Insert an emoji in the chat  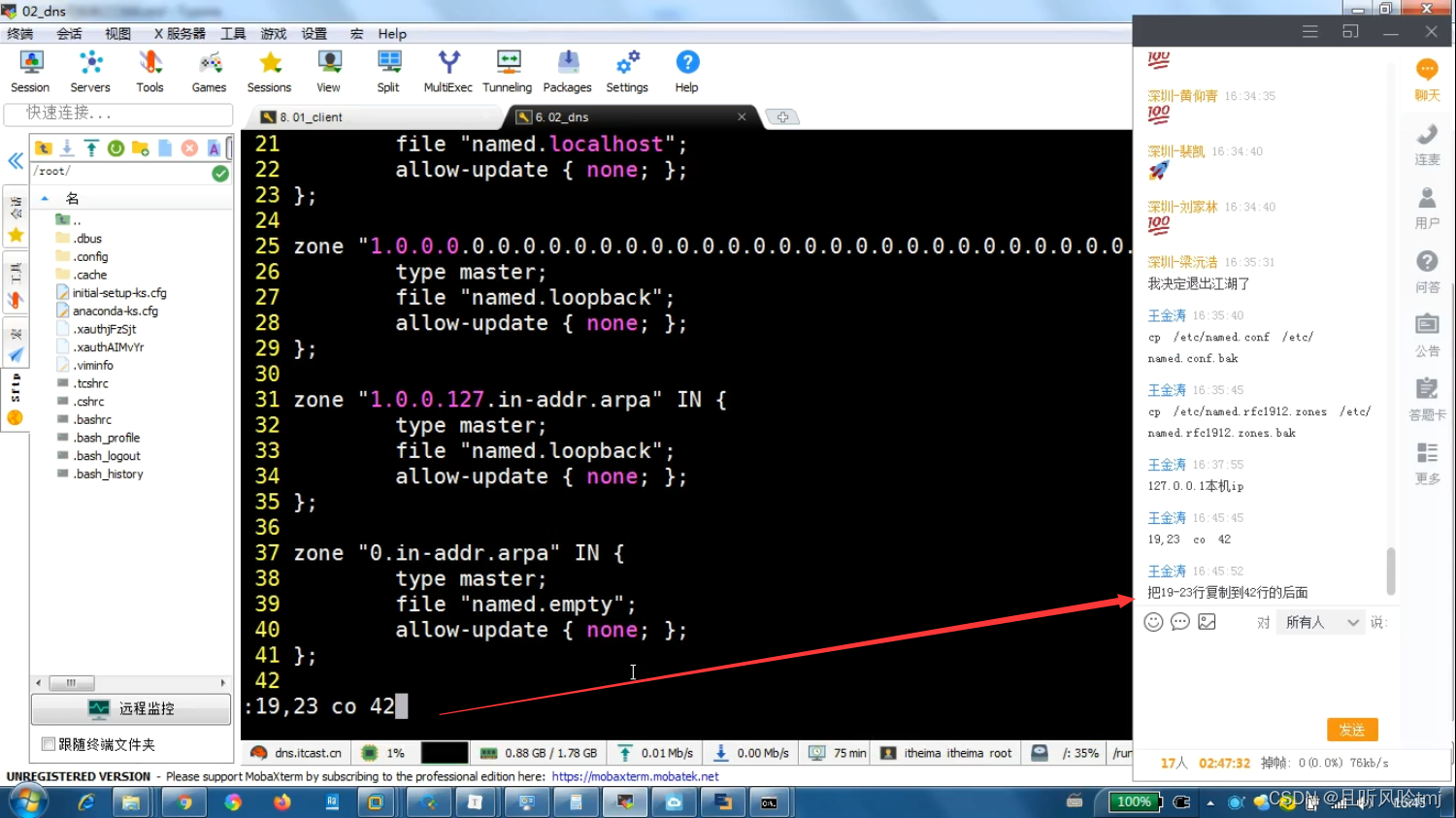tap(1153, 622)
